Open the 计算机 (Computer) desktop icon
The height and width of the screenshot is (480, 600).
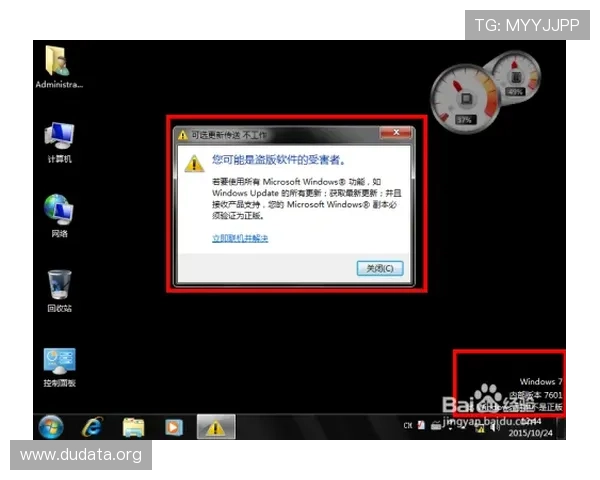coord(59,139)
